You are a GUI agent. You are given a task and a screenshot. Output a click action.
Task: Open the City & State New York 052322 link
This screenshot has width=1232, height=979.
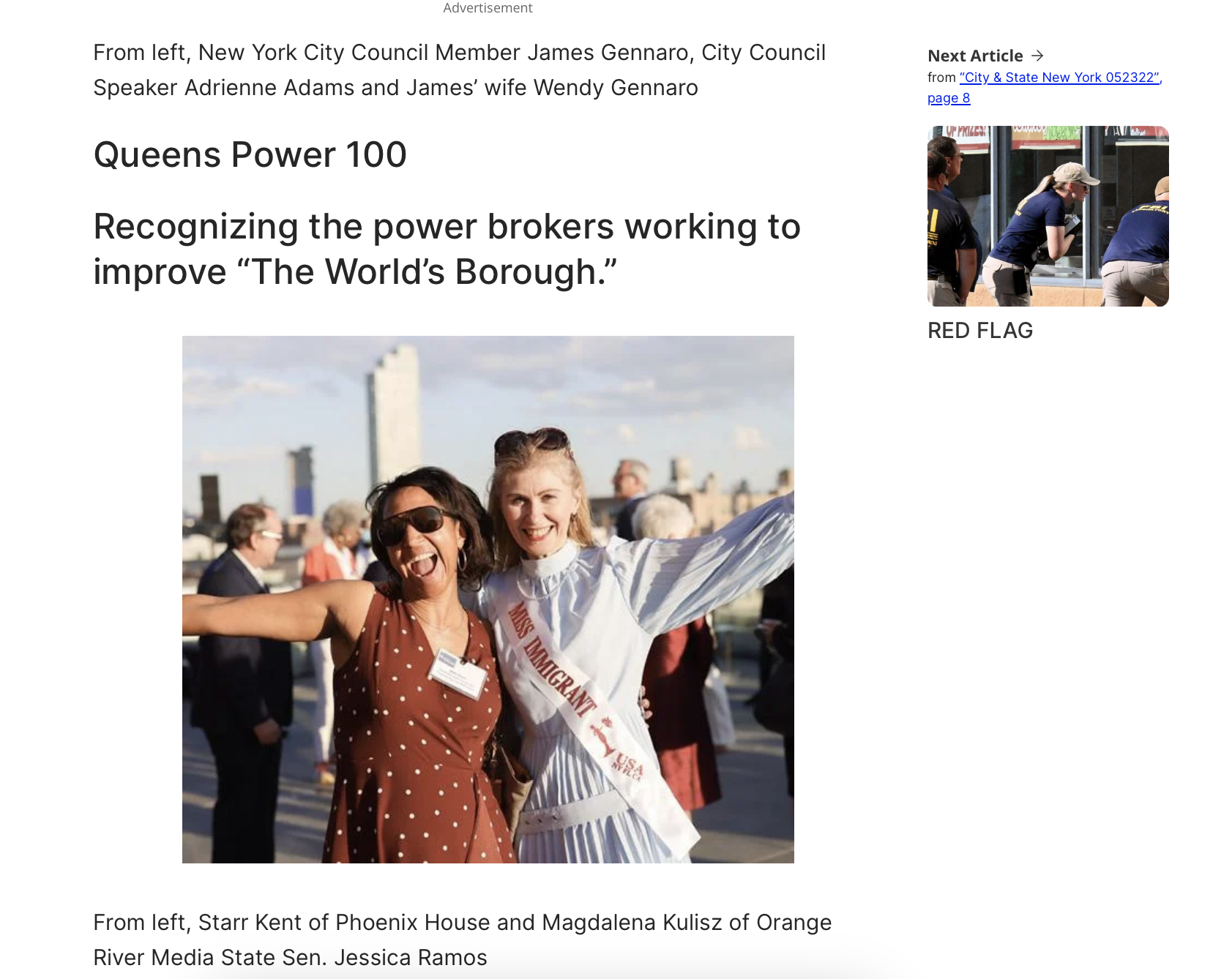click(1059, 78)
